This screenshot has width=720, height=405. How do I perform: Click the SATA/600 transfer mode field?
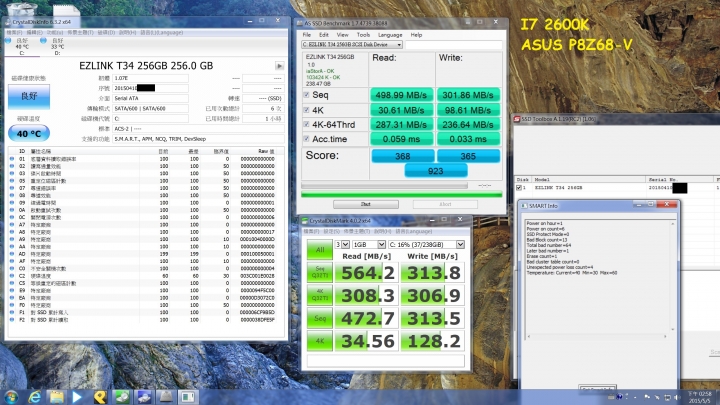point(151,108)
